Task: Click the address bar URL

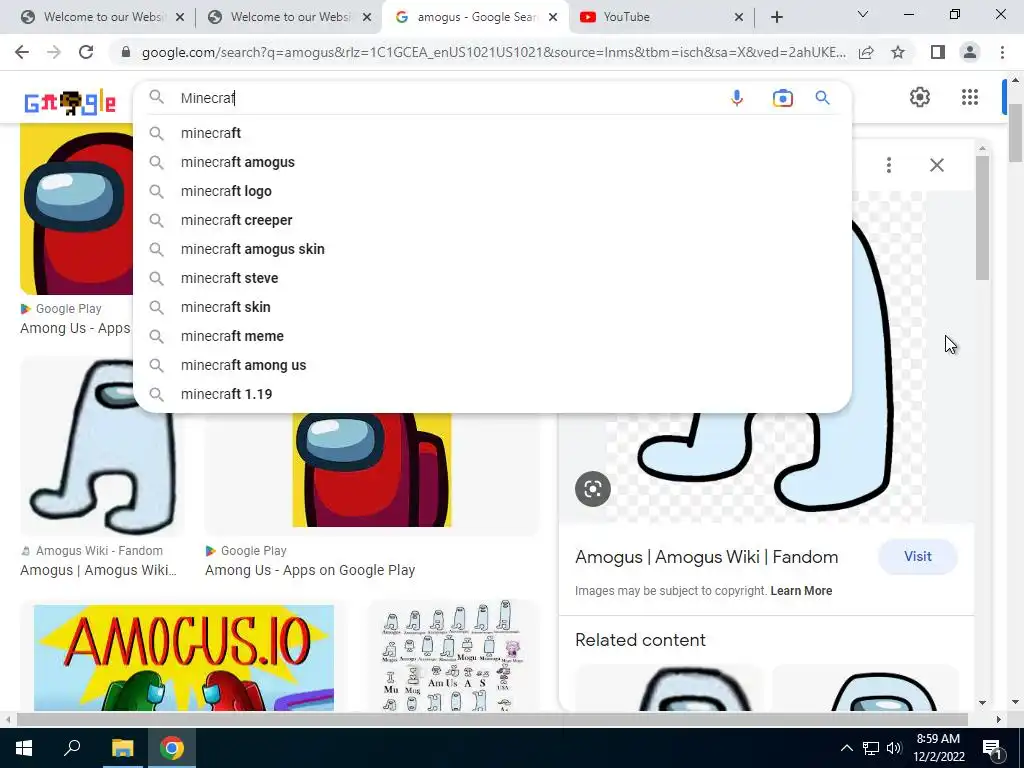Action: pyautogui.click(x=493, y=52)
